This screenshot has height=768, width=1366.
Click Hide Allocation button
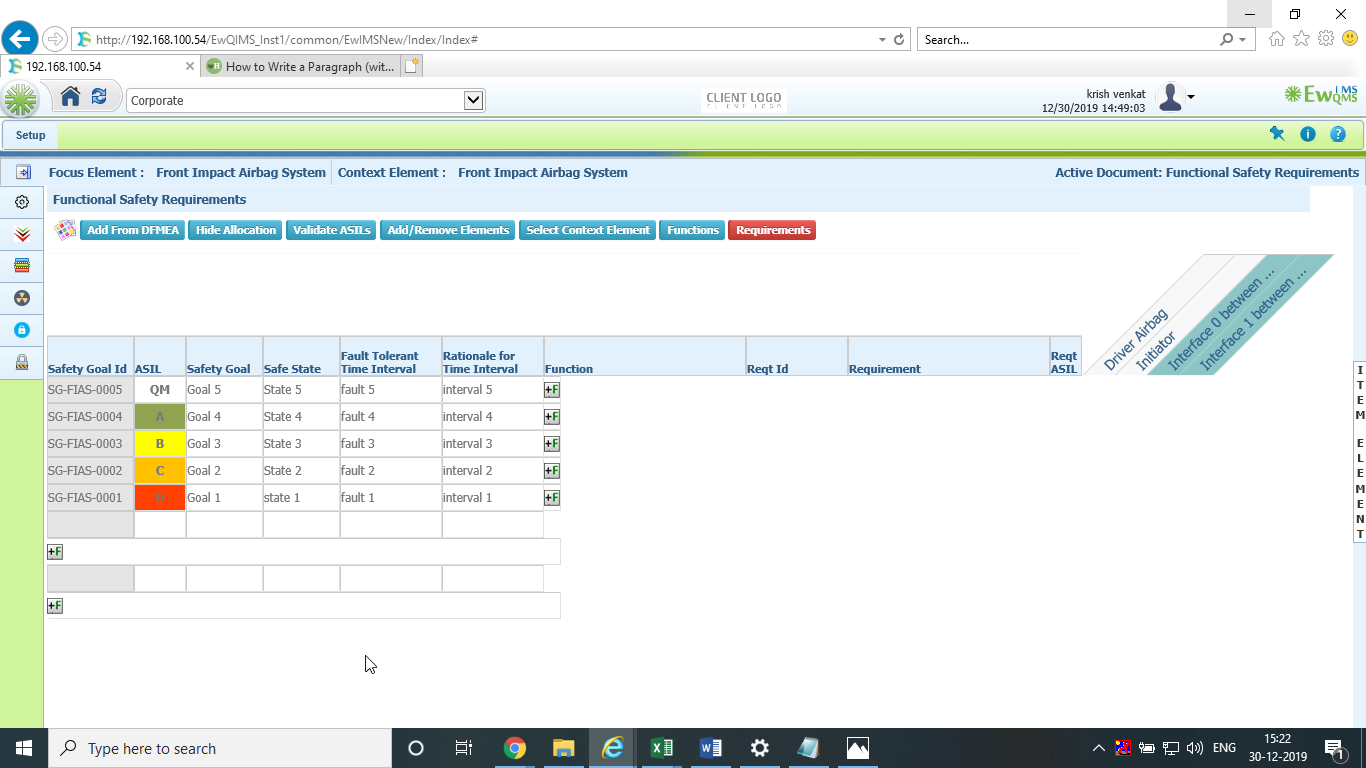tap(236, 230)
